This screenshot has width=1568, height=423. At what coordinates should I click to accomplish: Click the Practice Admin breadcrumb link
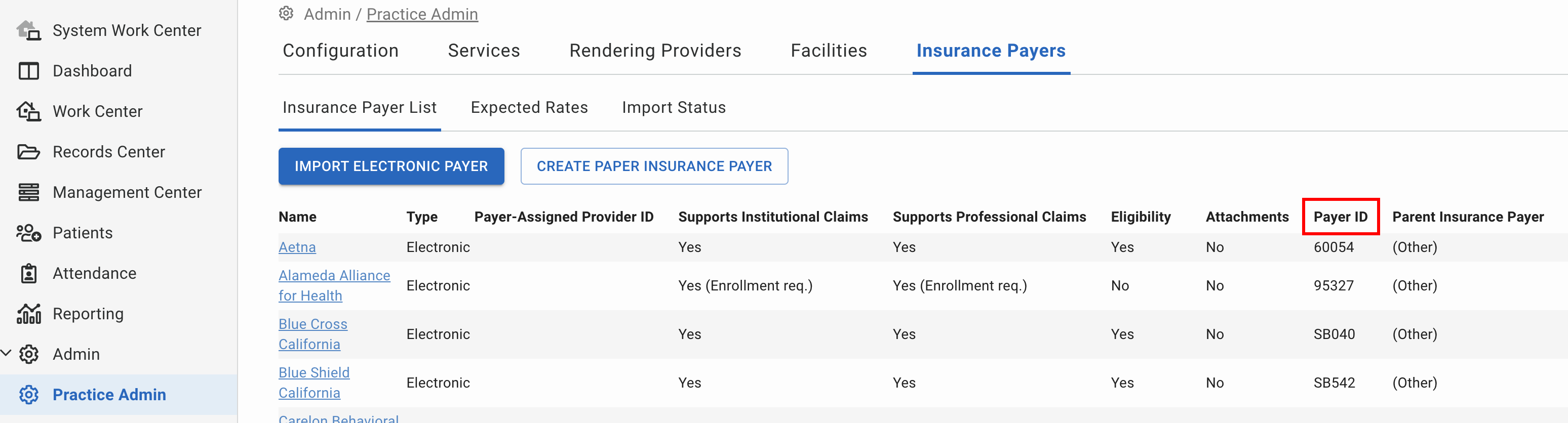click(422, 14)
